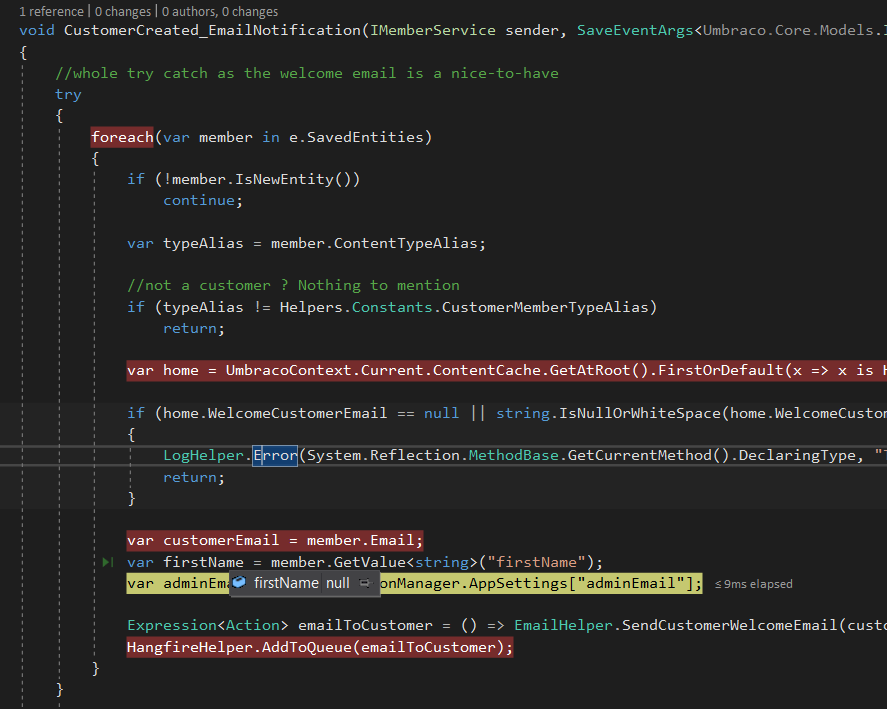Click "typeAlias" in its var declaration
887x709 pixels.
pos(203,243)
